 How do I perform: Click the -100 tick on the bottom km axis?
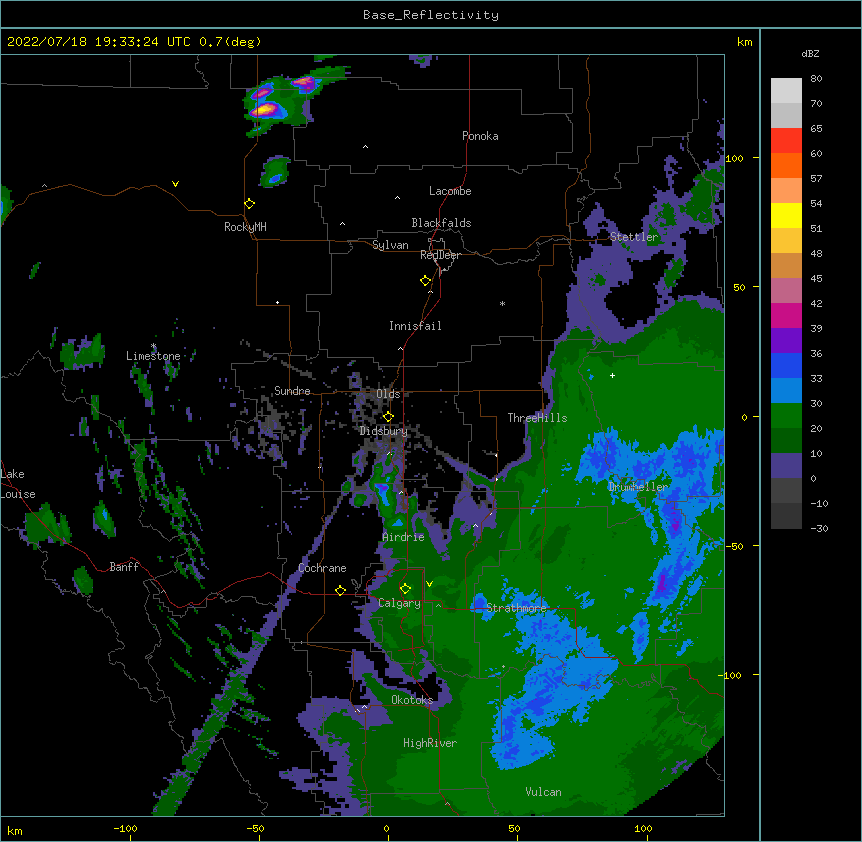pyautogui.click(x=125, y=829)
